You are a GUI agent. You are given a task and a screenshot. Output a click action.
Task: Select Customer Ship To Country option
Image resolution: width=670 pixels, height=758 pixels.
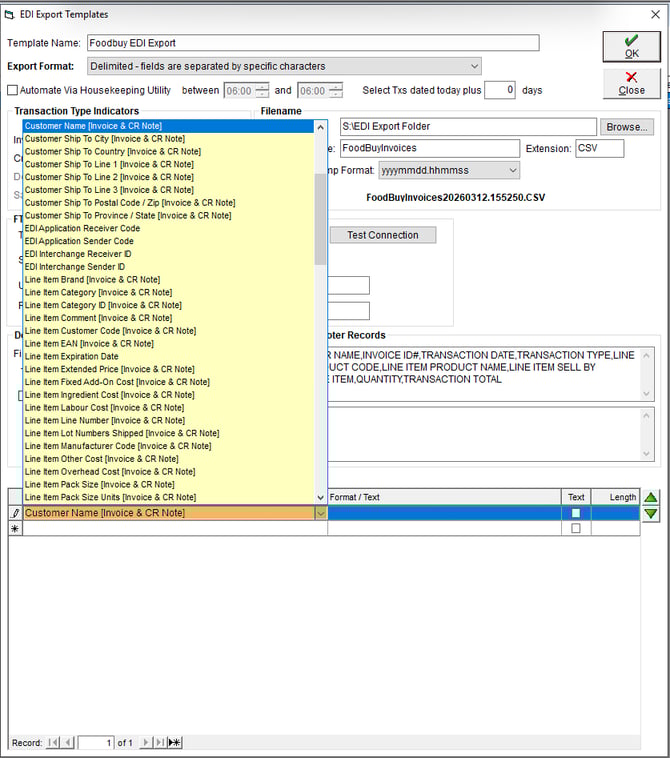click(168, 151)
